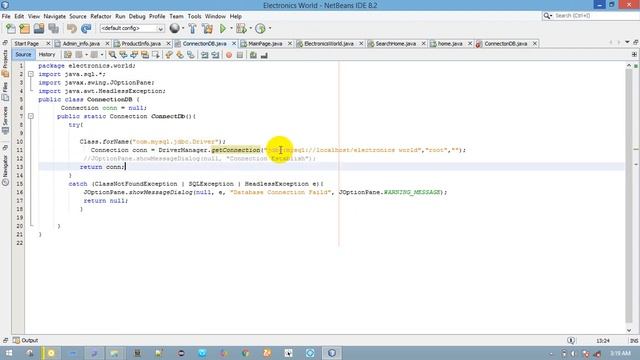Click the New File toolbar icon
The image size is (640, 360).
(x=11, y=29)
